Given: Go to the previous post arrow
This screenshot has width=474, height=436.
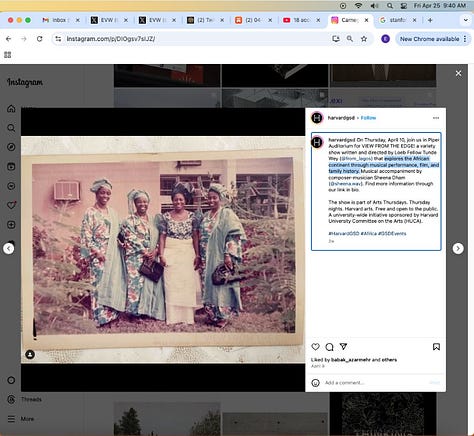Looking at the screenshot, I should click(x=9, y=248).
